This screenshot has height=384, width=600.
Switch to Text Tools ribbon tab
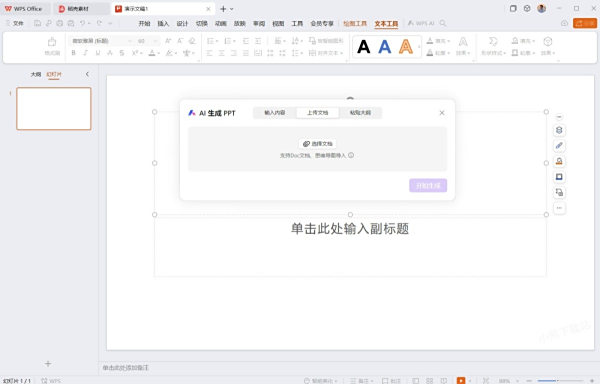pyautogui.click(x=386, y=24)
